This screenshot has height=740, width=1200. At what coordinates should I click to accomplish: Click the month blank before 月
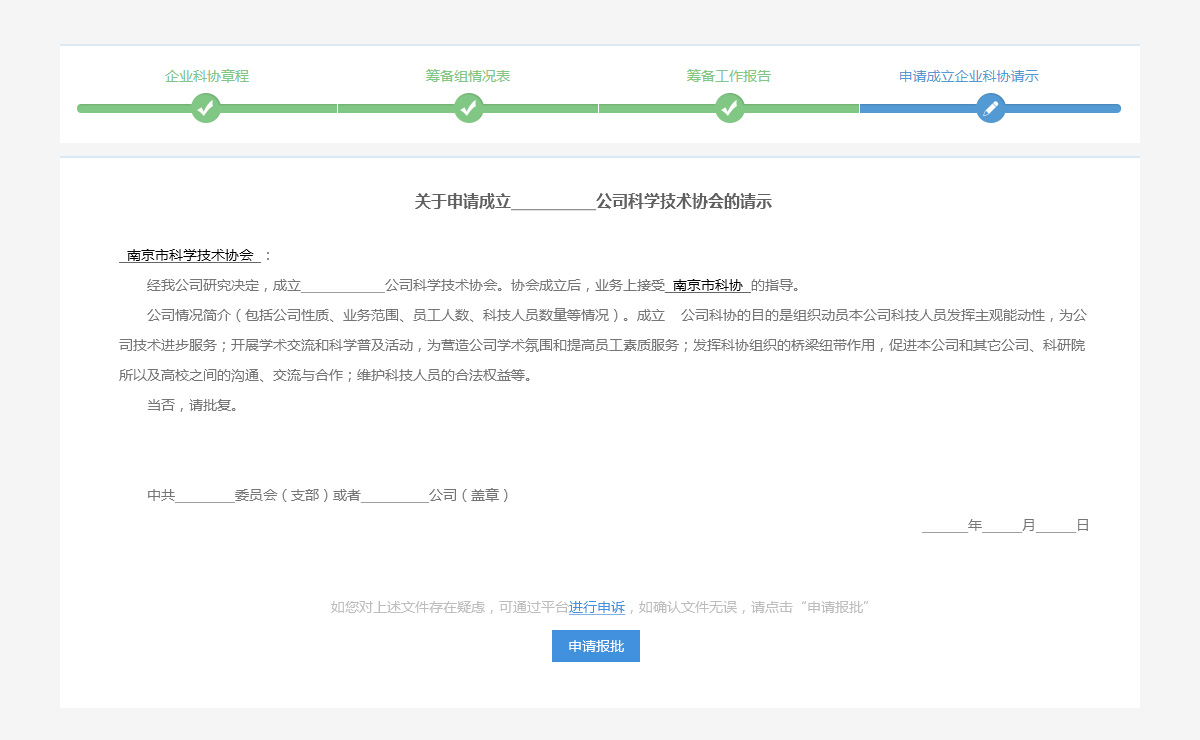click(x=1001, y=526)
